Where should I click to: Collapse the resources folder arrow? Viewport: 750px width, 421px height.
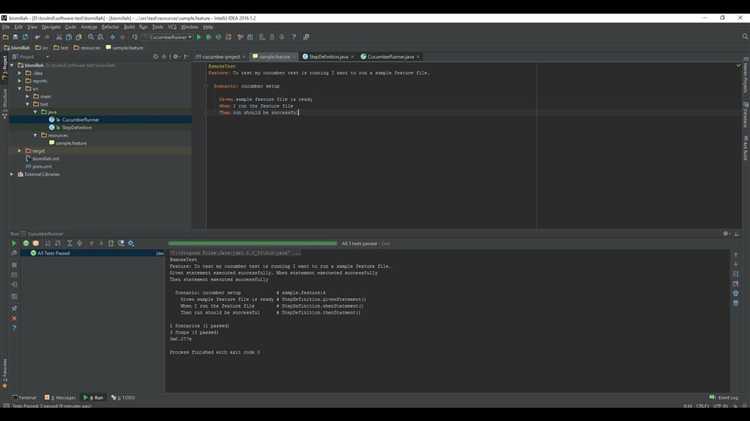point(35,135)
